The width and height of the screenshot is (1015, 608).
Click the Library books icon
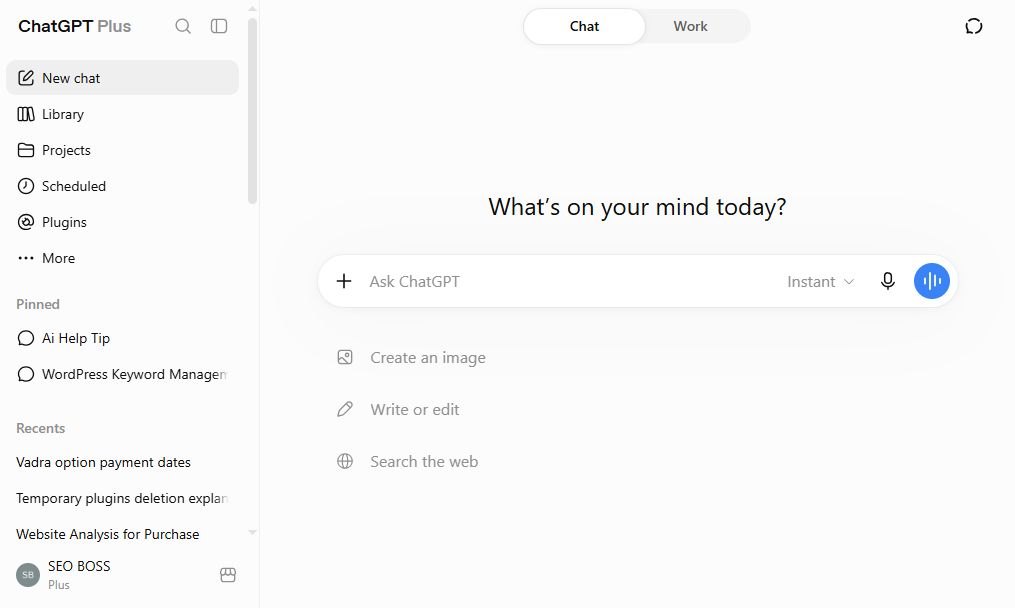(x=26, y=114)
